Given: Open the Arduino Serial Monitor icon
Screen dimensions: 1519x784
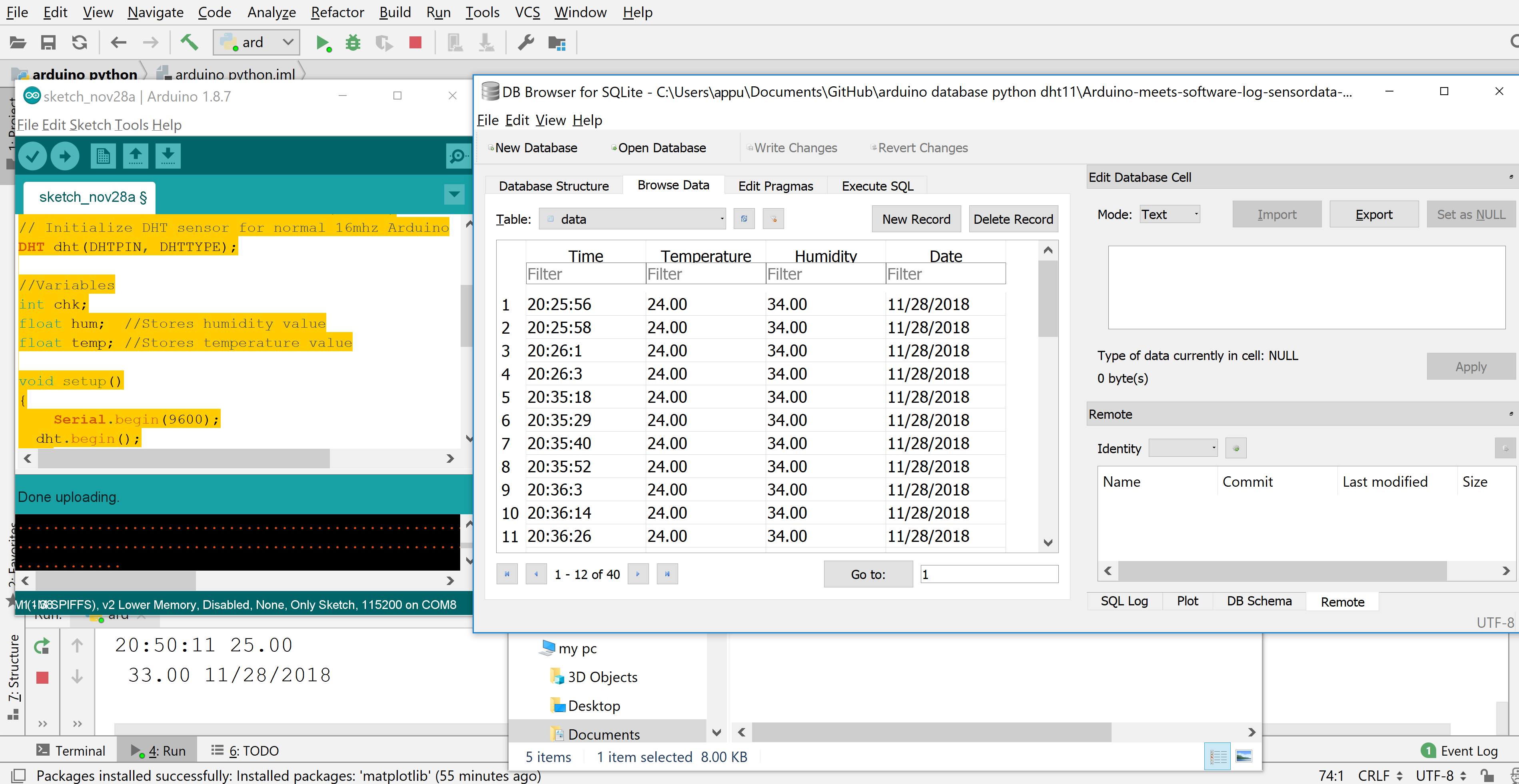Looking at the screenshot, I should click(457, 156).
